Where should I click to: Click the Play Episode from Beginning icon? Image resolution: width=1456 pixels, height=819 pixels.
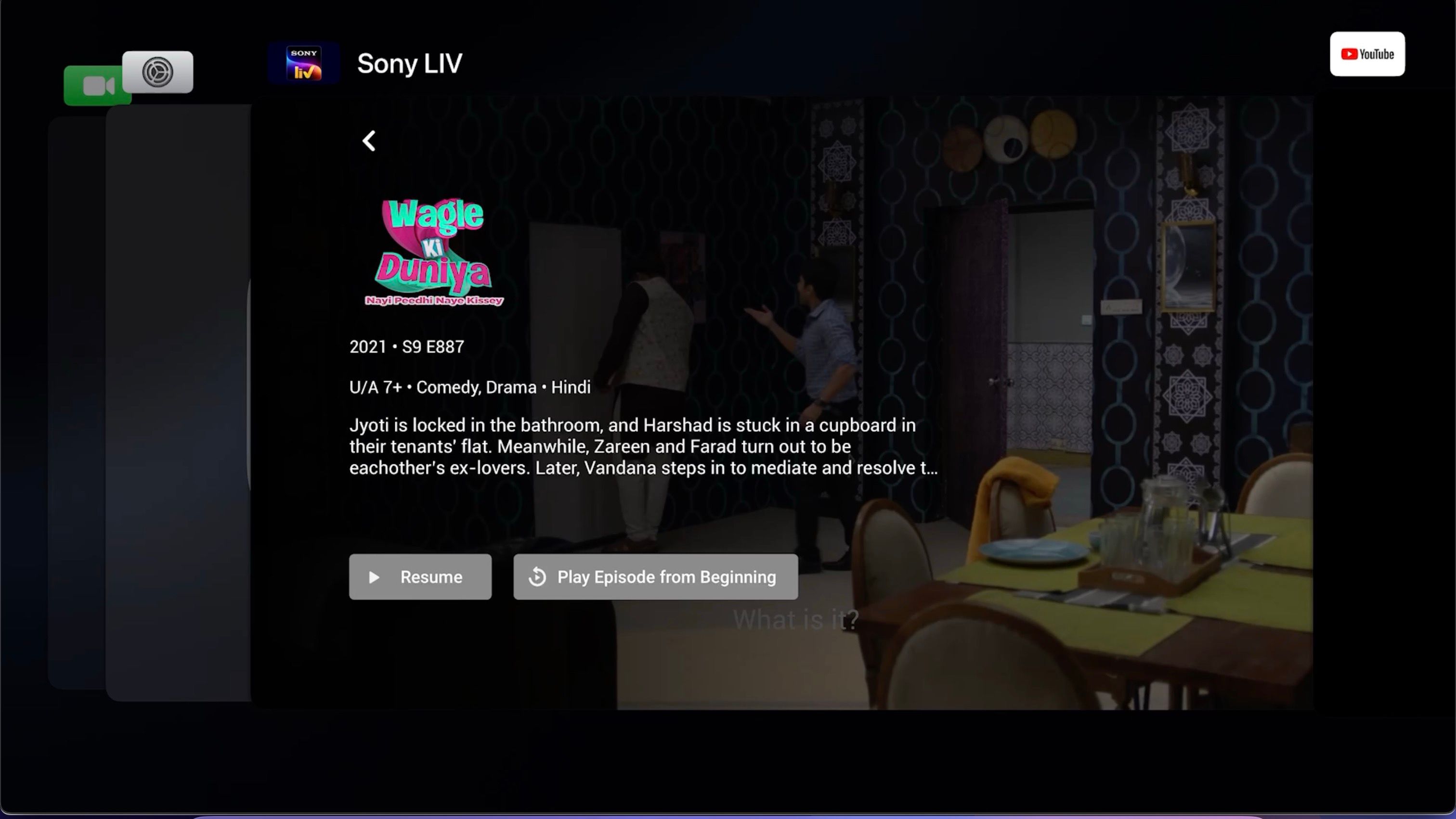tap(538, 577)
